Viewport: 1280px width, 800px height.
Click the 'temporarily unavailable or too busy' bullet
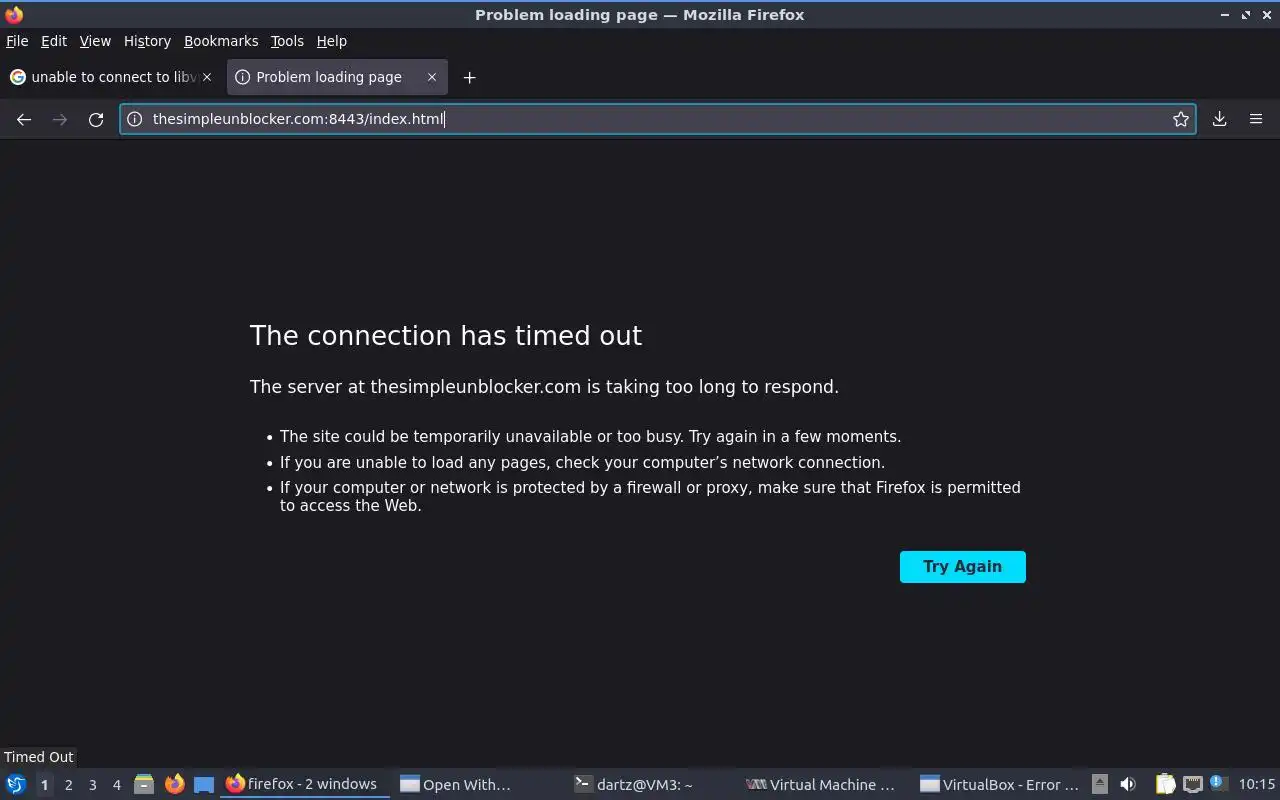(x=590, y=437)
